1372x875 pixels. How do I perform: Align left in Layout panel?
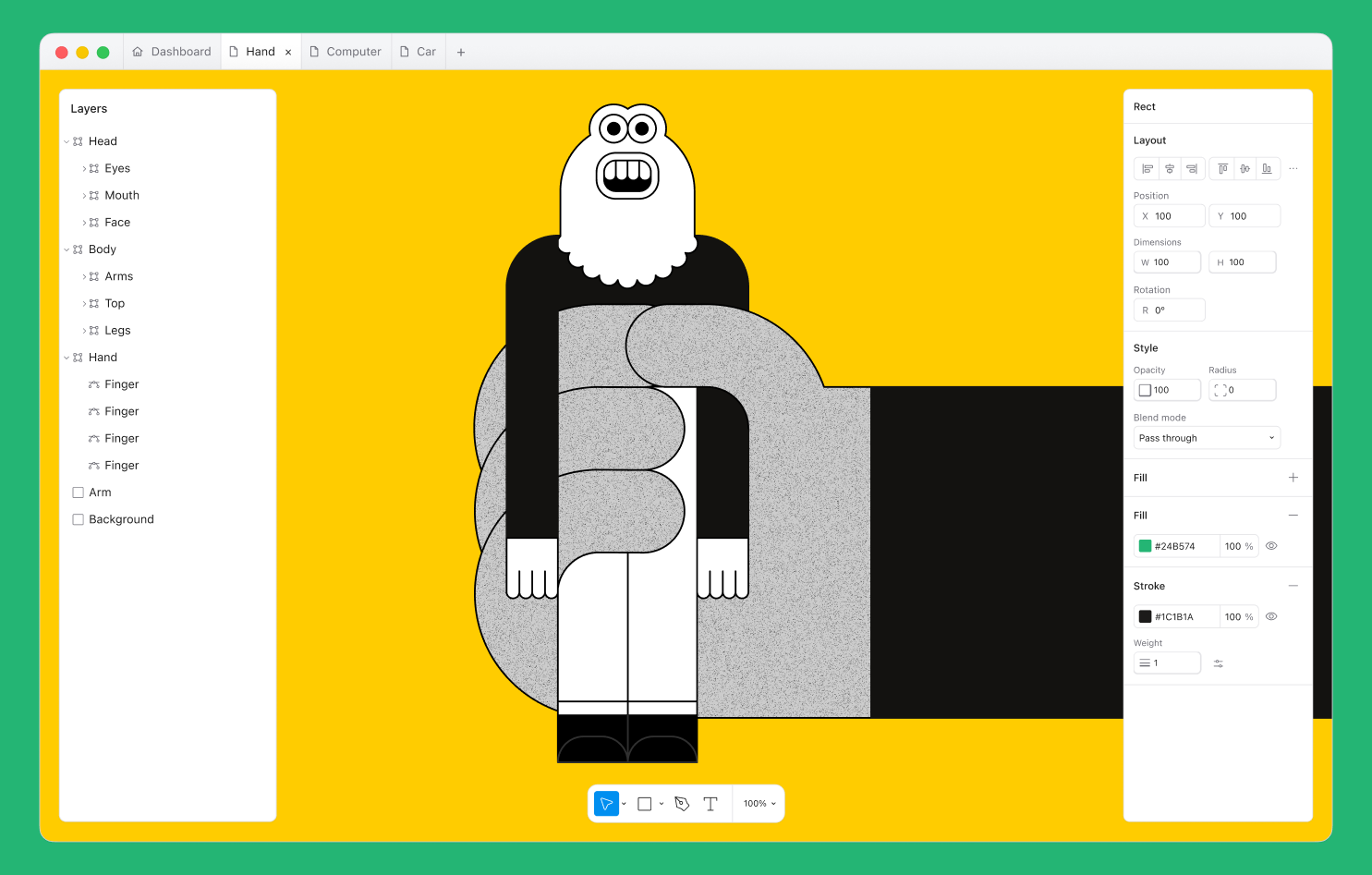click(x=1147, y=169)
